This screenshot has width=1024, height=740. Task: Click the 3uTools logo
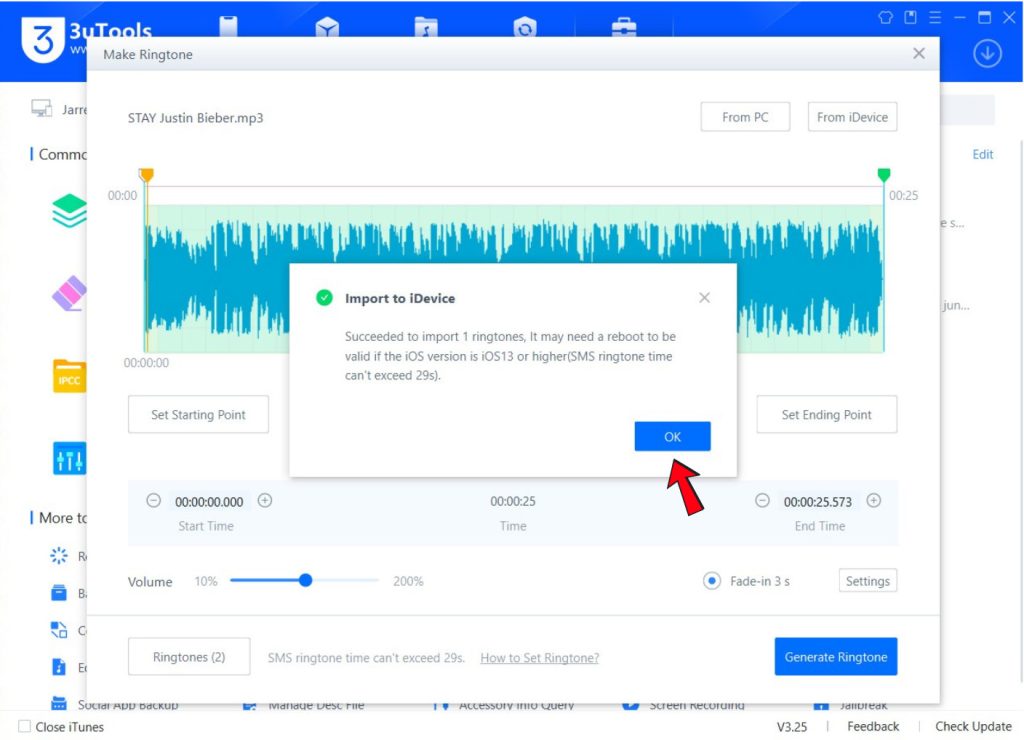(x=43, y=39)
